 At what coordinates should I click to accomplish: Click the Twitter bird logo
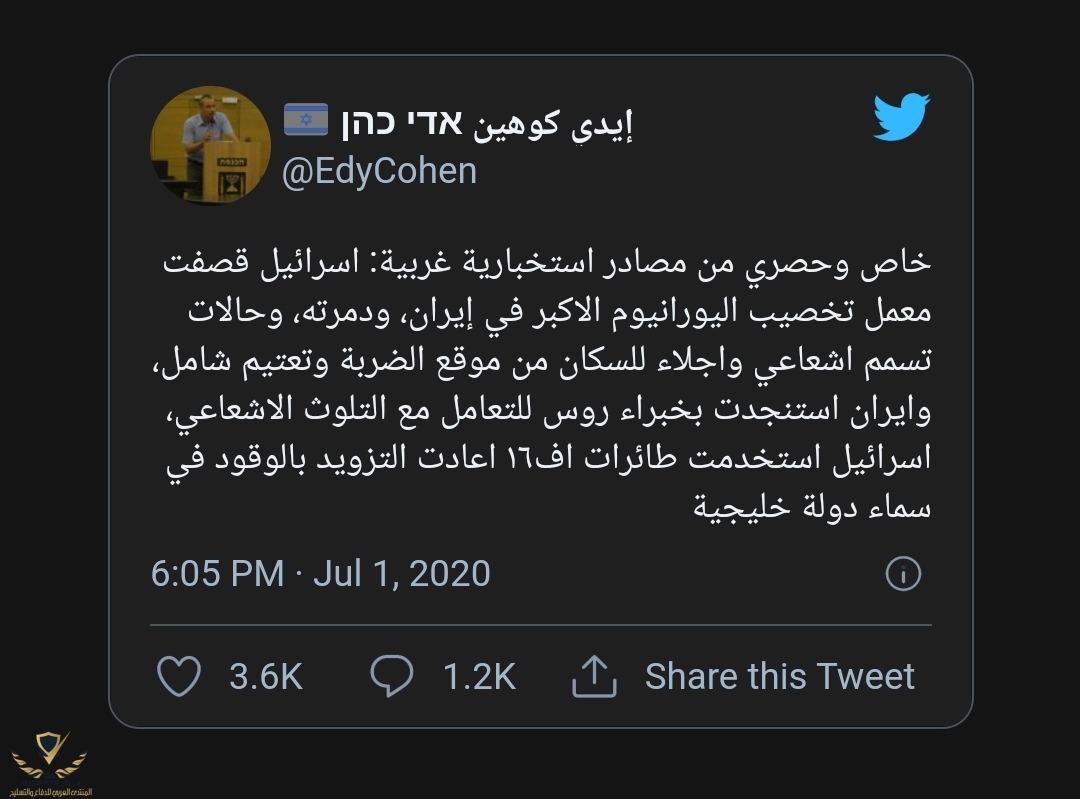(x=901, y=116)
